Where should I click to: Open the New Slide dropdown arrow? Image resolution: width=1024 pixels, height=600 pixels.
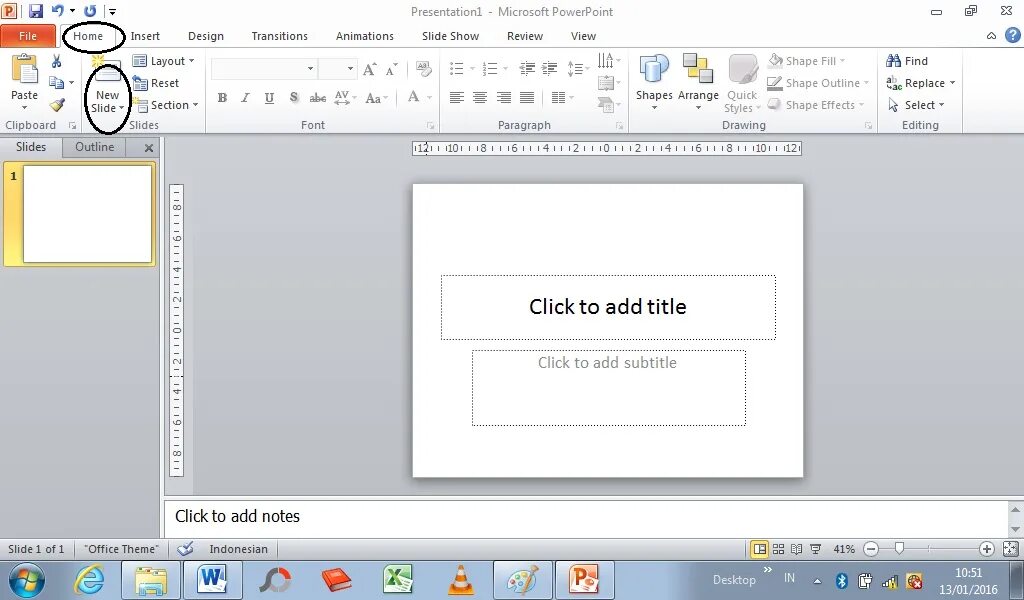point(121,108)
